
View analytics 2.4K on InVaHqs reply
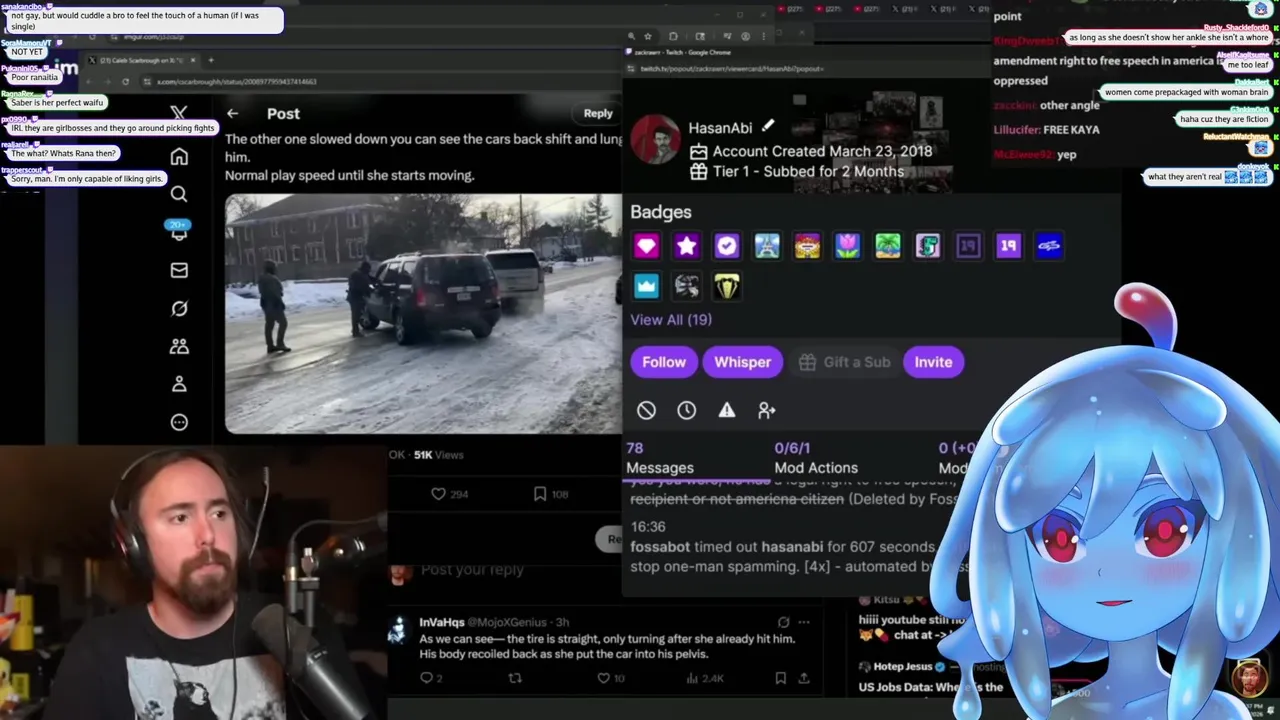point(705,678)
